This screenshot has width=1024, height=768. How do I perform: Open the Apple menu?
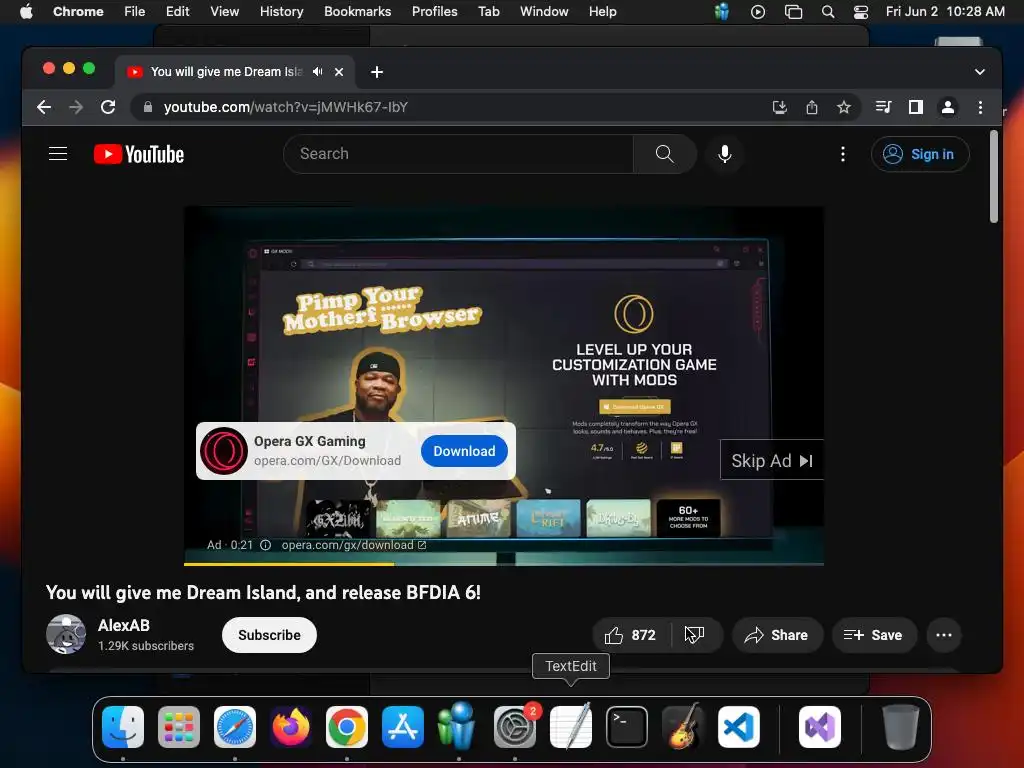point(26,12)
